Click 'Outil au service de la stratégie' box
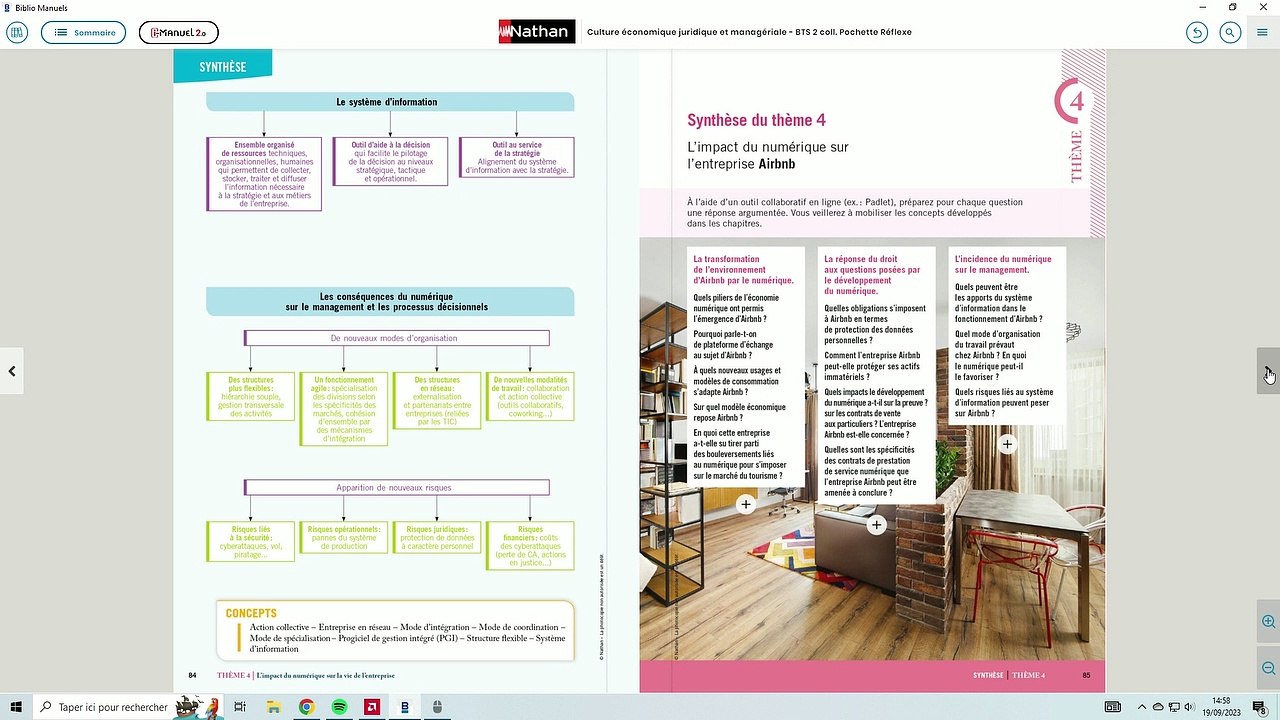Image resolution: width=1280 pixels, height=720 pixels. pyautogui.click(x=517, y=158)
